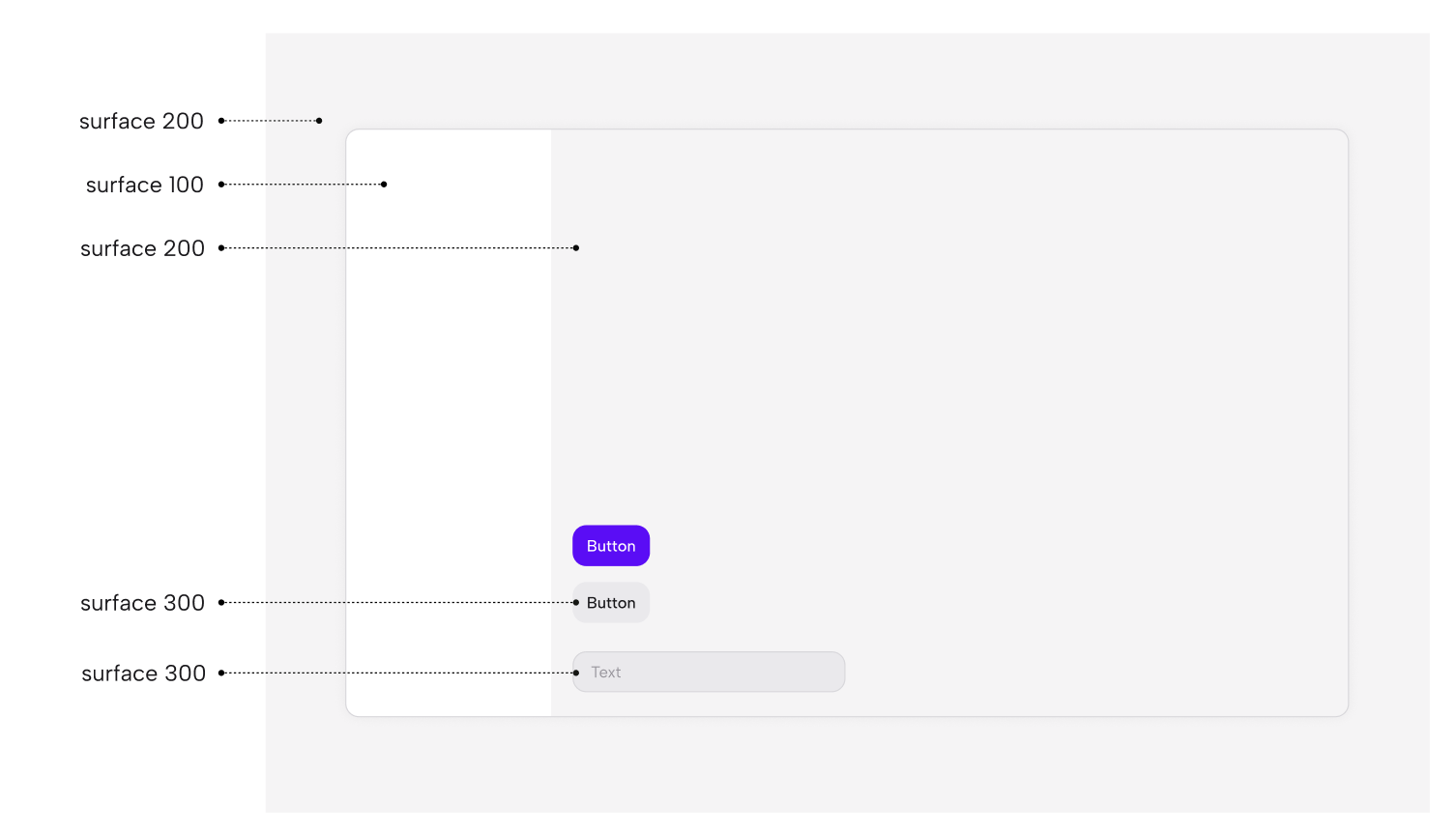Screen dimensions: 1456x831
Task: Focus the Text input field
Action: pyautogui.click(x=709, y=673)
